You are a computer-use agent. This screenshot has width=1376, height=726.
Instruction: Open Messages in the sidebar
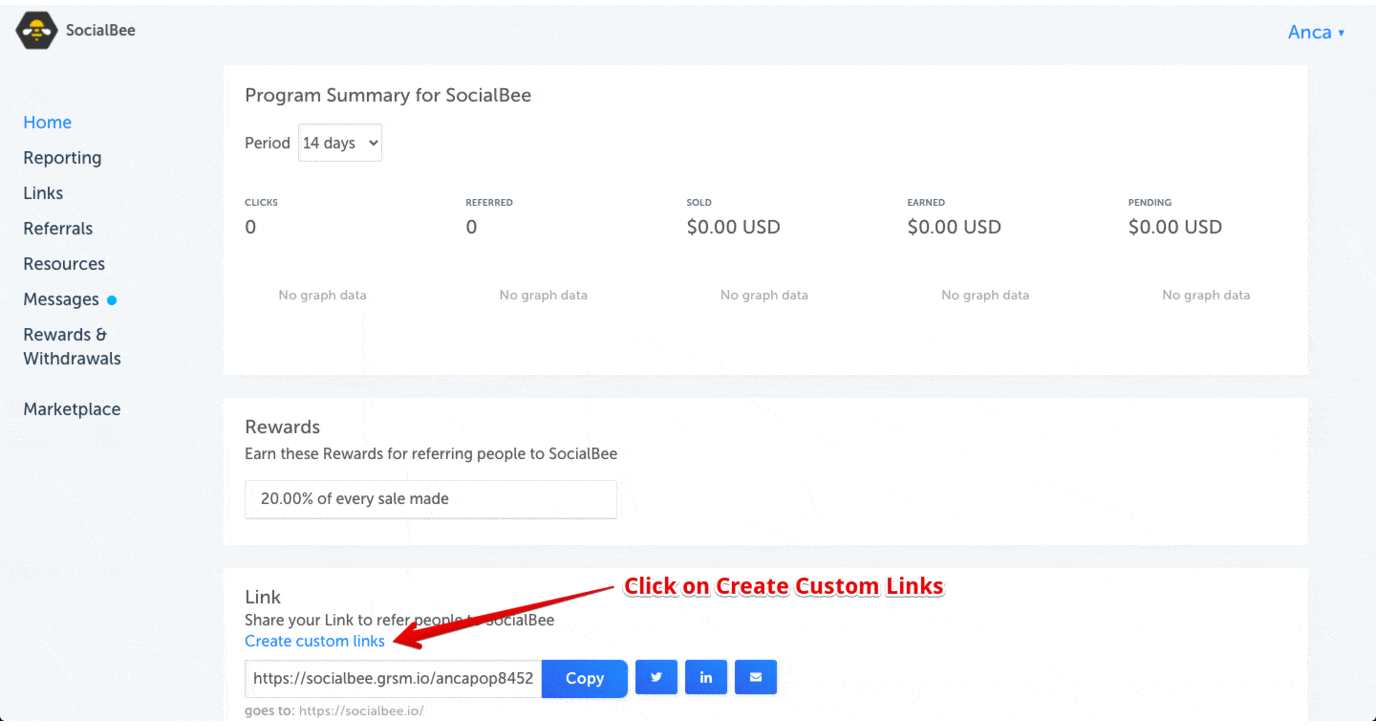[61, 300]
